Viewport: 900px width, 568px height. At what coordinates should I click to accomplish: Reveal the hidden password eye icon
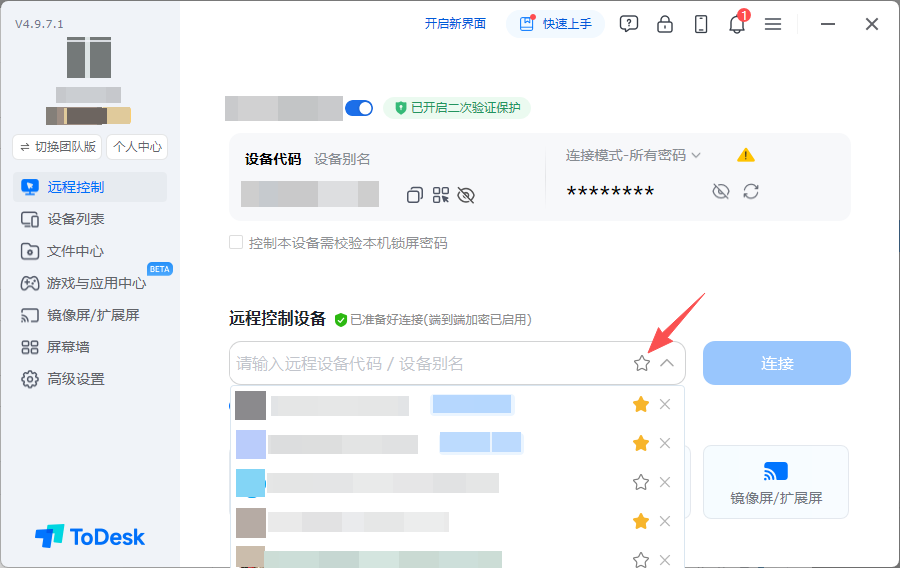pyautogui.click(x=721, y=191)
